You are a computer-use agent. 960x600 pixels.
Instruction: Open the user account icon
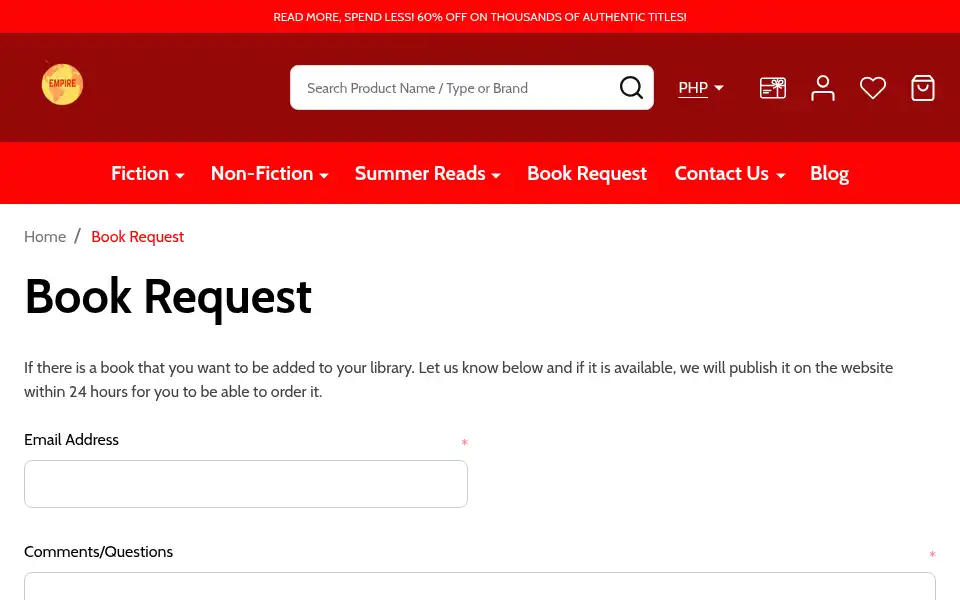[x=823, y=88]
